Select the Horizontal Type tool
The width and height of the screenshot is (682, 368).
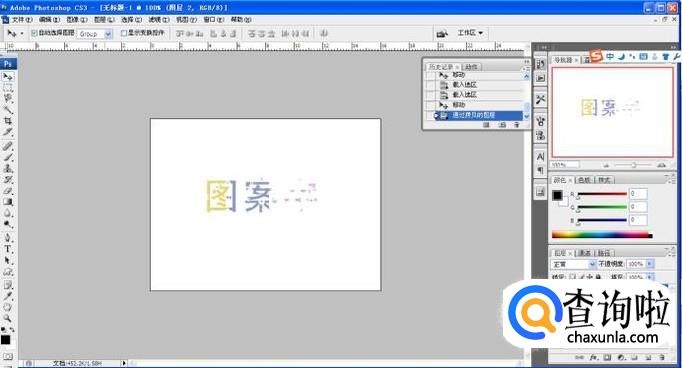[x=8, y=249]
